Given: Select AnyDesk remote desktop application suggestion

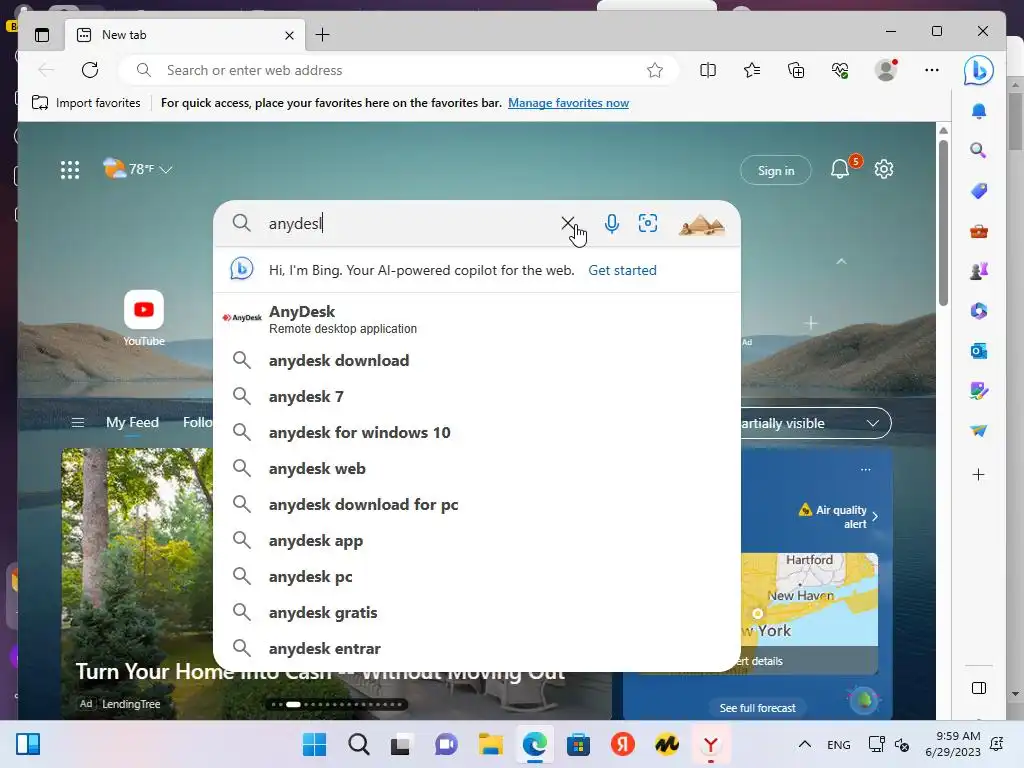Looking at the screenshot, I should (x=477, y=319).
